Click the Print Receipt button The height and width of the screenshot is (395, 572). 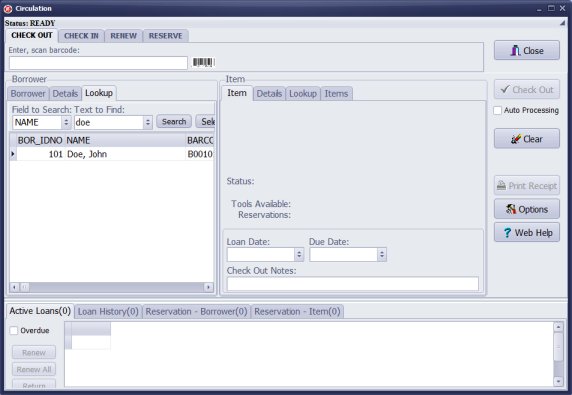pos(527,186)
